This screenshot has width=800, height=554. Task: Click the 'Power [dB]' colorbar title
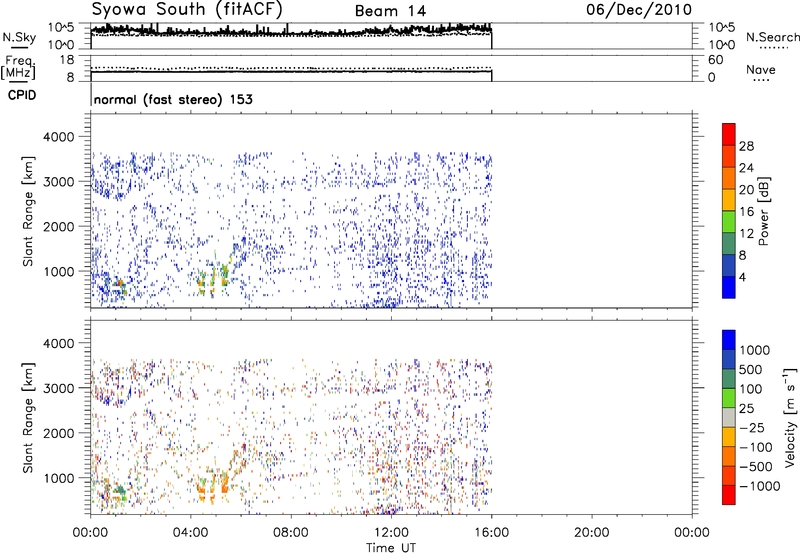coord(764,211)
